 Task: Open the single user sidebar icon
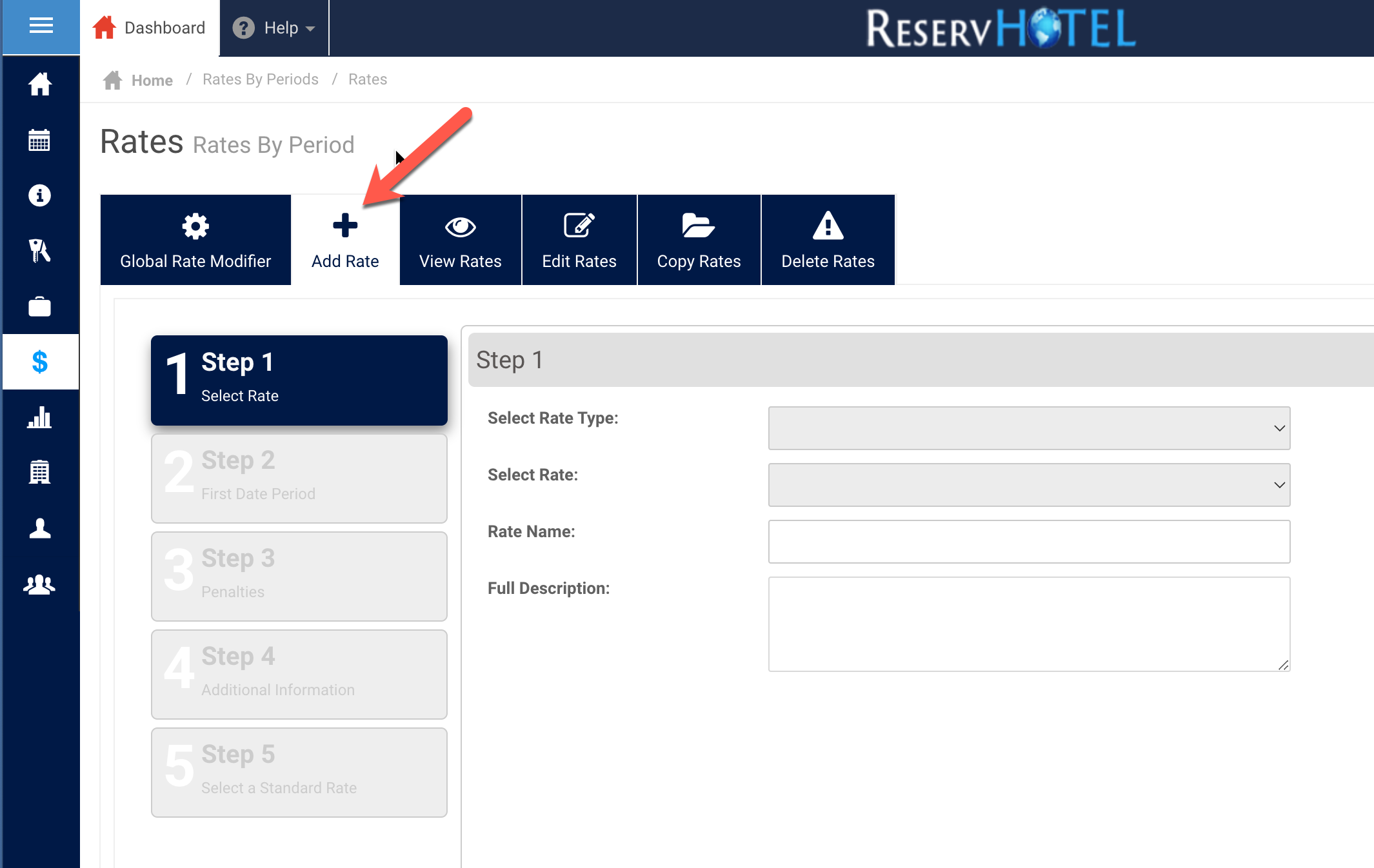(40, 528)
